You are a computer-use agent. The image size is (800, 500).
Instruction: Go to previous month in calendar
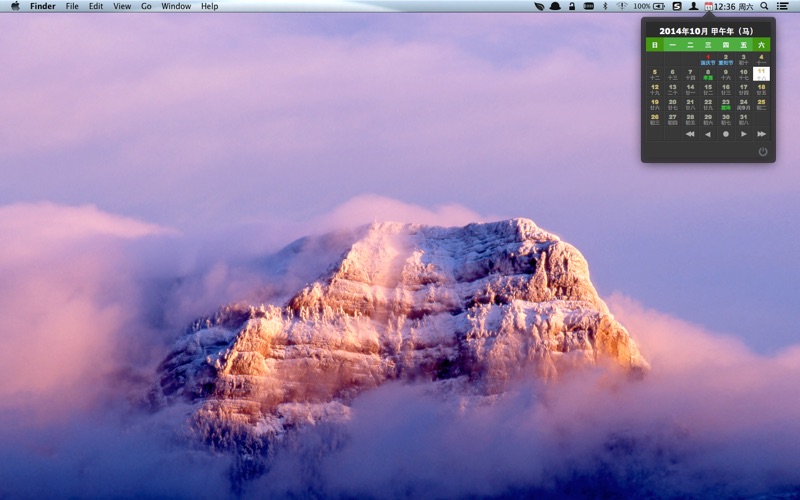(x=708, y=134)
